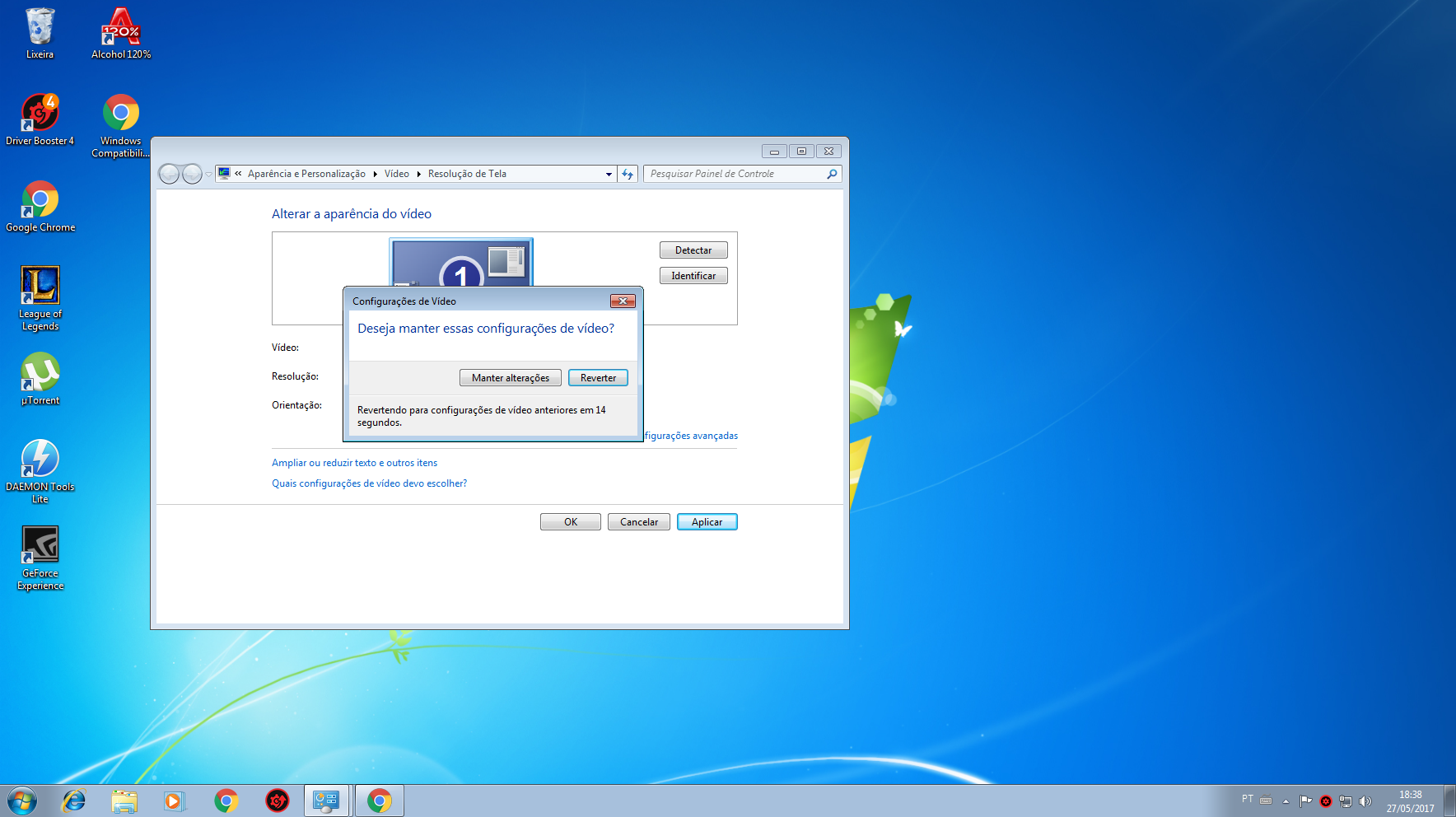Show previous breadcrumb locations chevron
Viewport: 1456px width, 817px height.
pos(238,174)
